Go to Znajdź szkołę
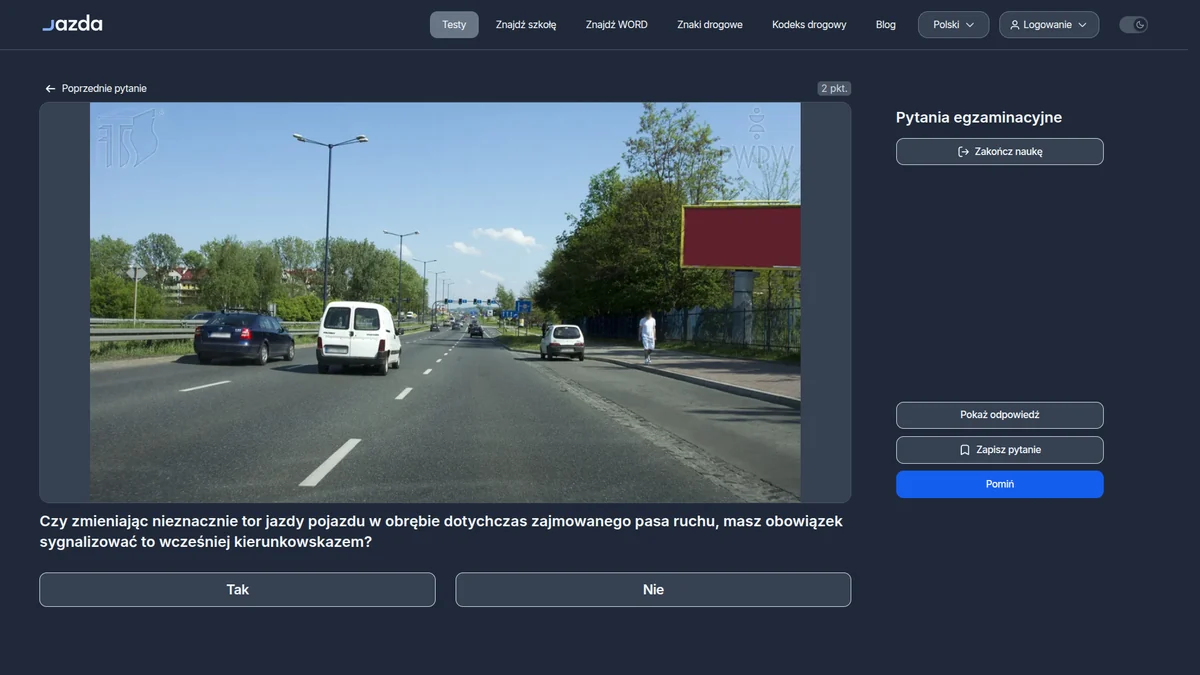 tap(526, 25)
